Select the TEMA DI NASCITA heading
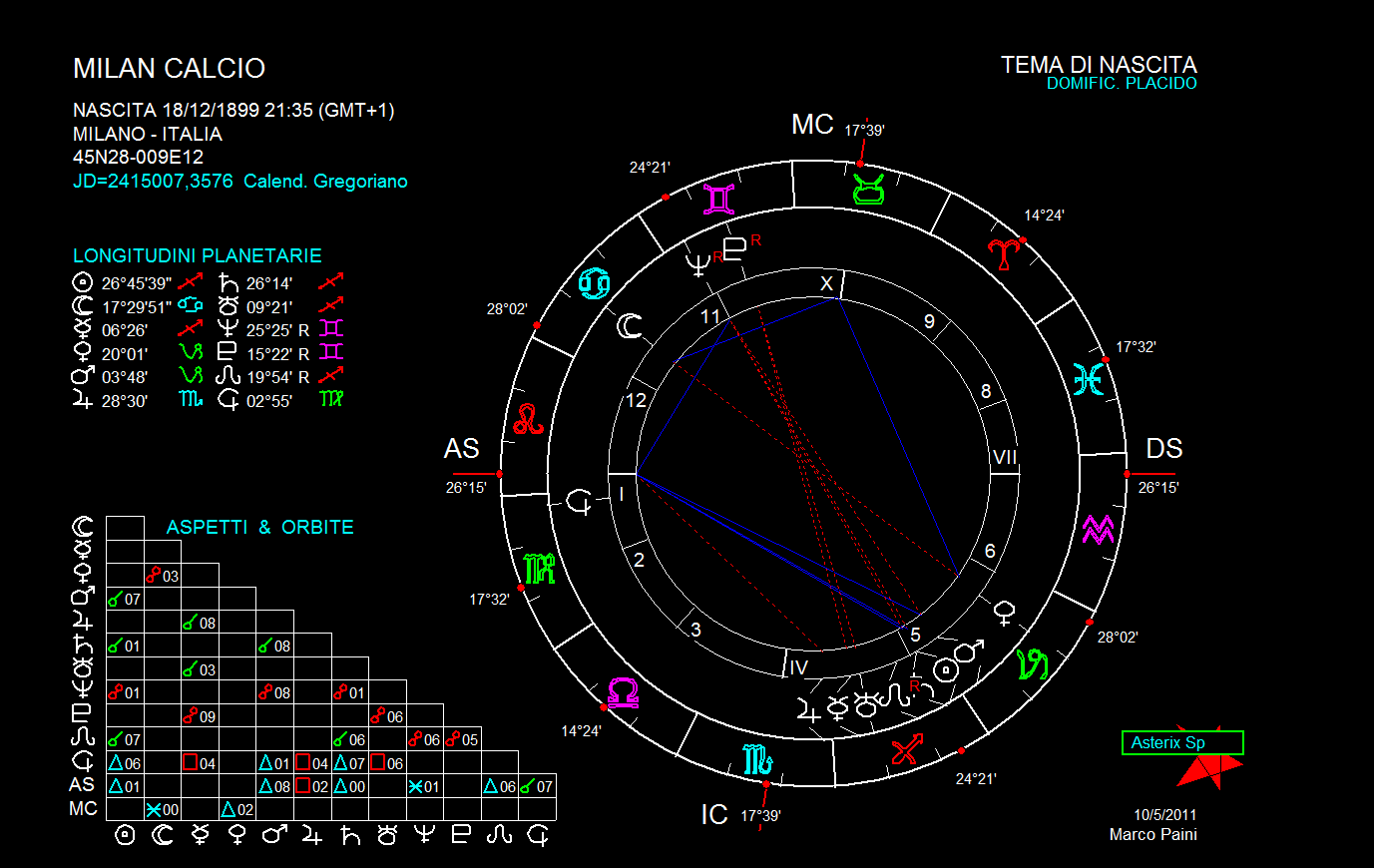1374x868 pixels. (1099, 65)
